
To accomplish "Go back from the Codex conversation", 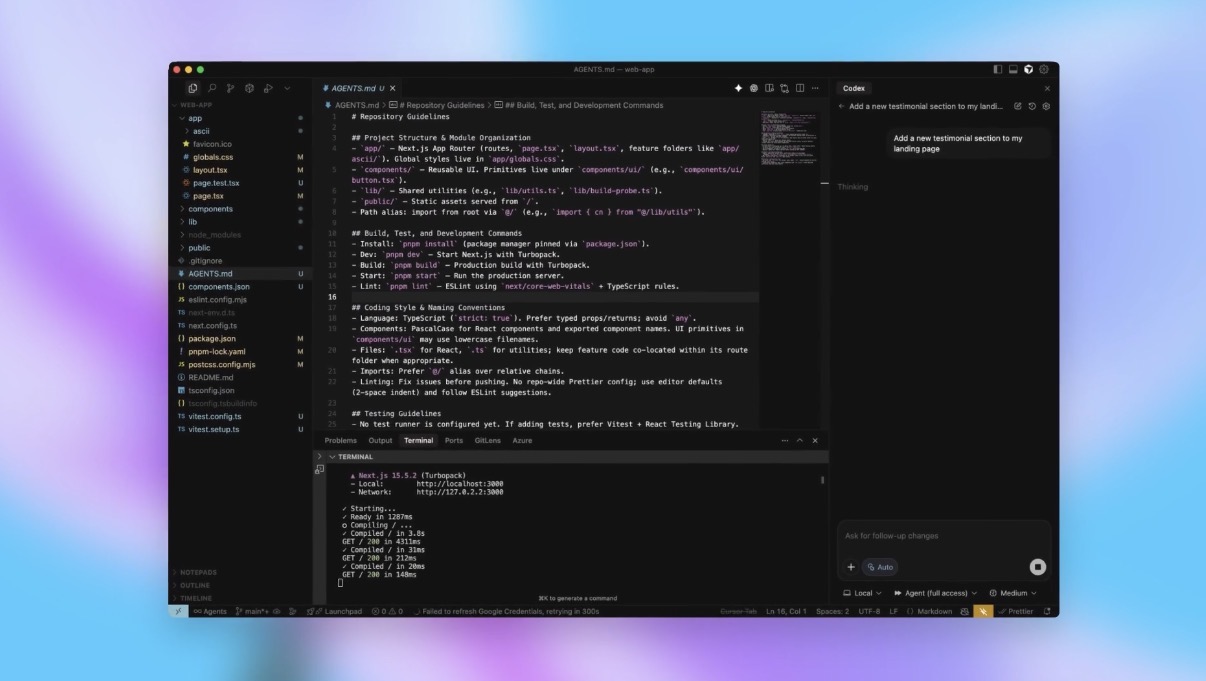I will [842, 106].
